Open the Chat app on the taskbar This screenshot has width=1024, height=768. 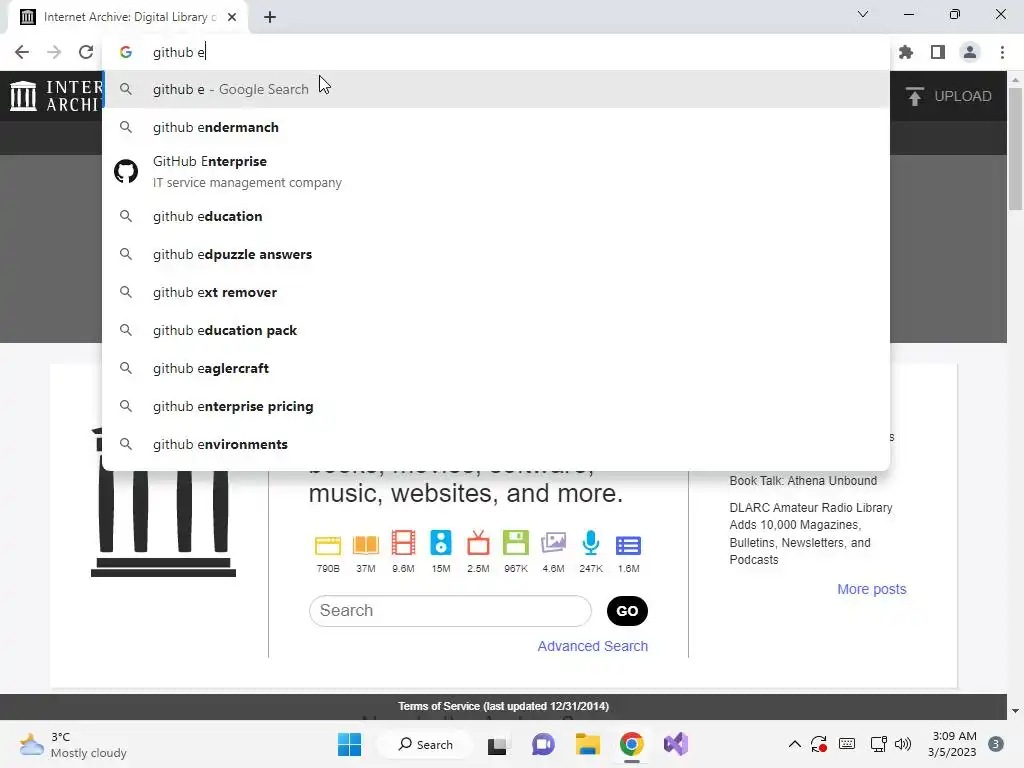(543, 744)
